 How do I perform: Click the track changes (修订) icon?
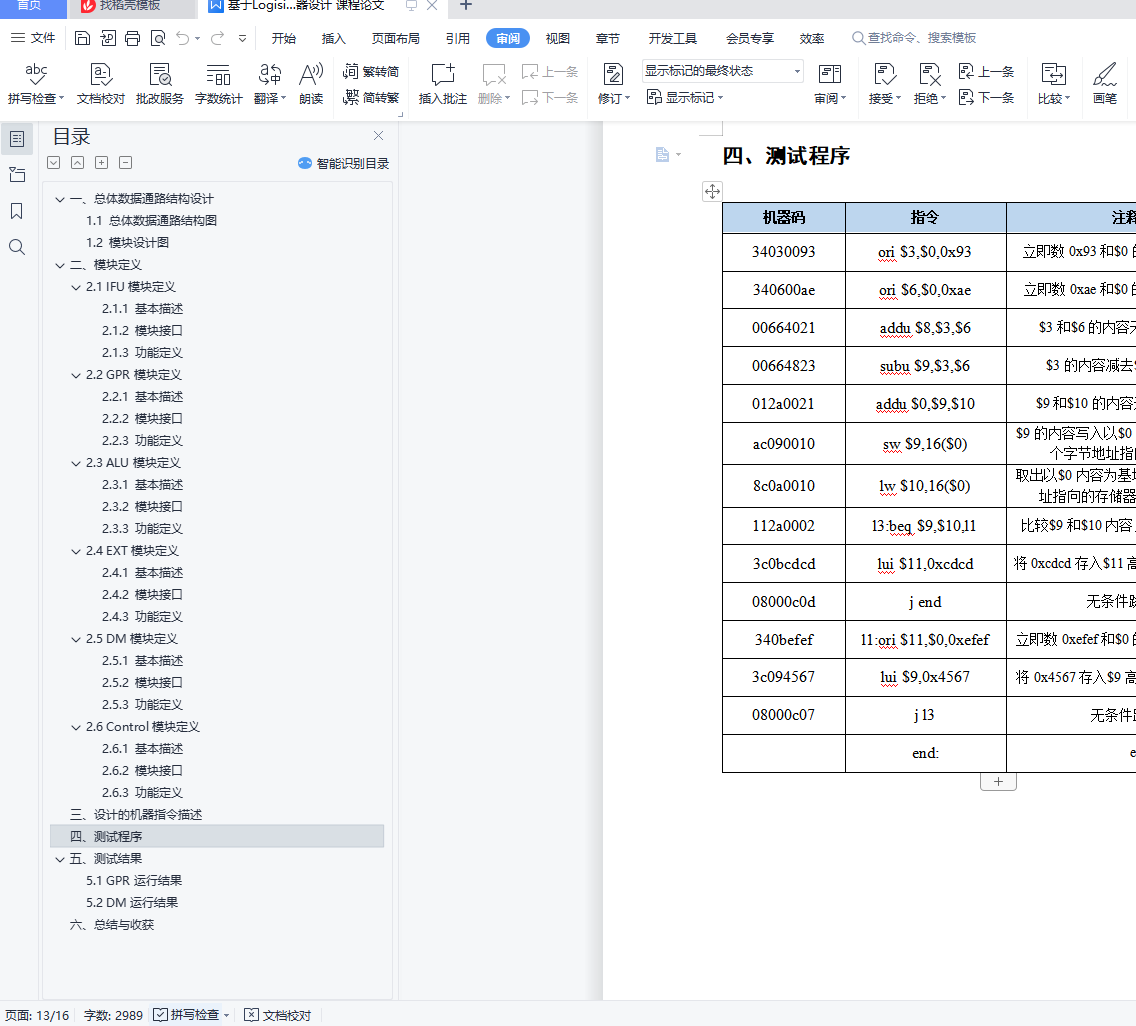point(613,75)
